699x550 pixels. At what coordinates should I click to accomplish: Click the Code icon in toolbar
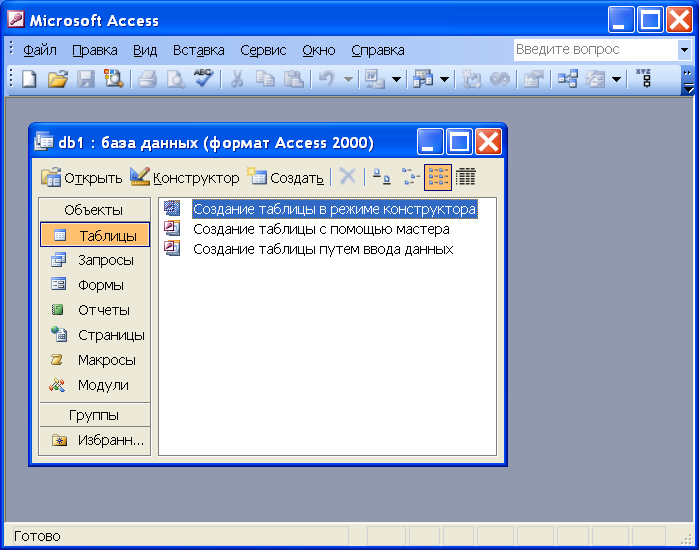[471, 79]
